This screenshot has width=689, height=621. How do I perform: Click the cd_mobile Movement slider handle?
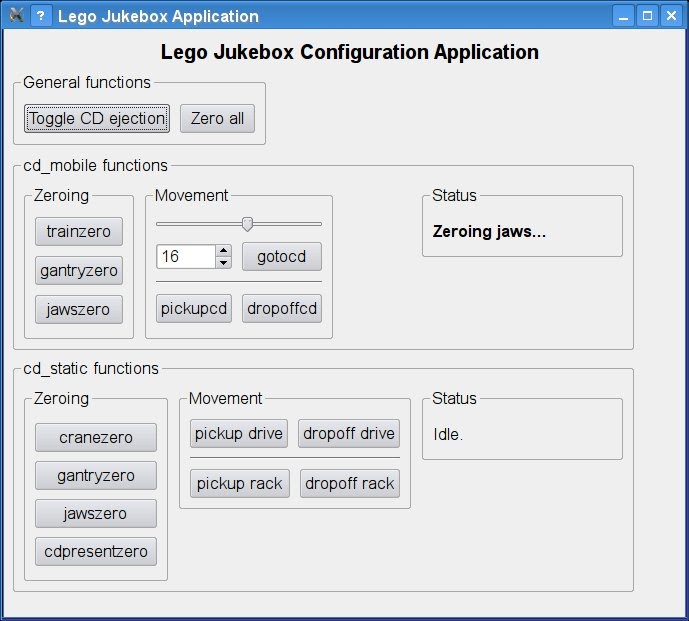click(x=247, y=224)
